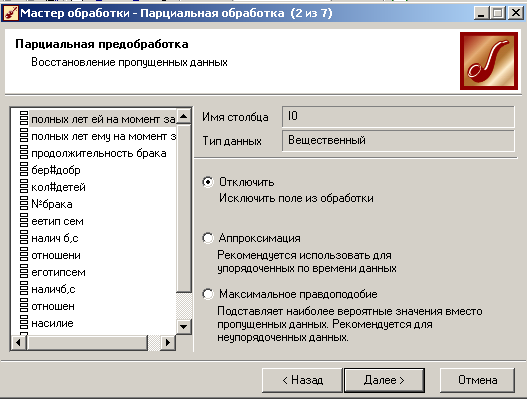Click the wizard icon in the title bar
527x399 pixels.
click(10, 13)
